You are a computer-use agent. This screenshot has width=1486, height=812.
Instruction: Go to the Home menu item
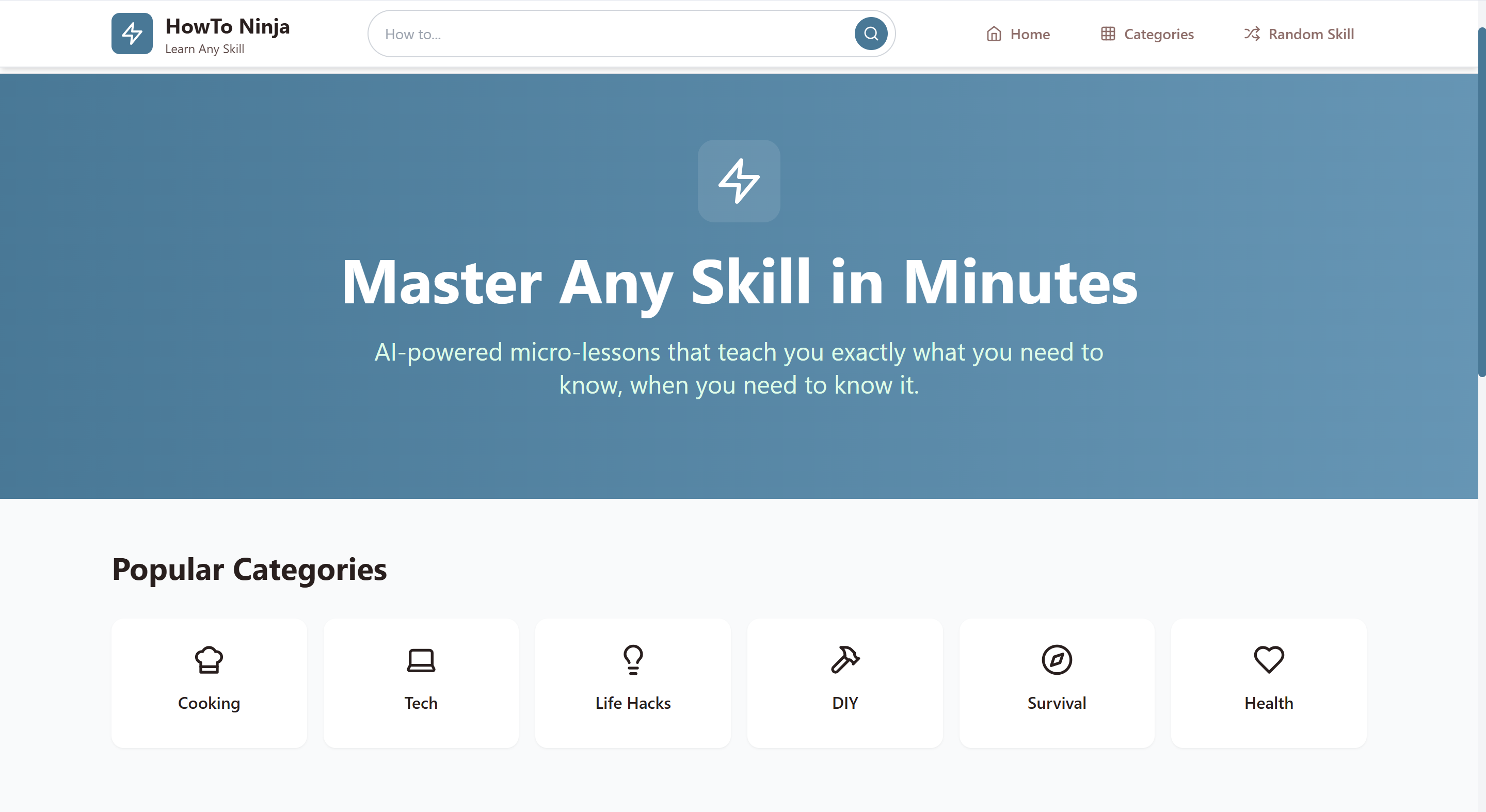pyautogui.click(x=1018, y=34)
